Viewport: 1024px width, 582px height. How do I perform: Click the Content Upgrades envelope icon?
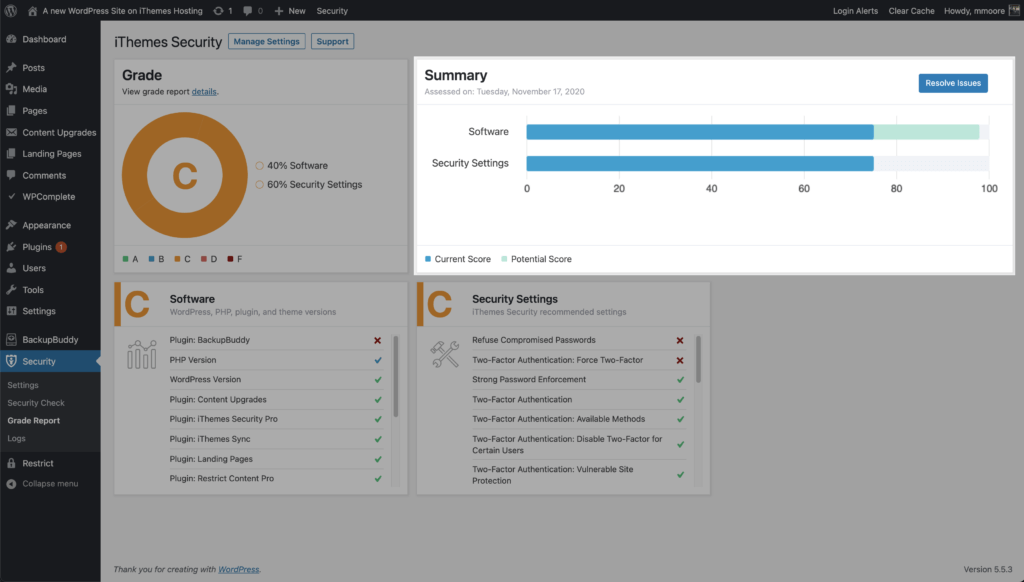11,132
